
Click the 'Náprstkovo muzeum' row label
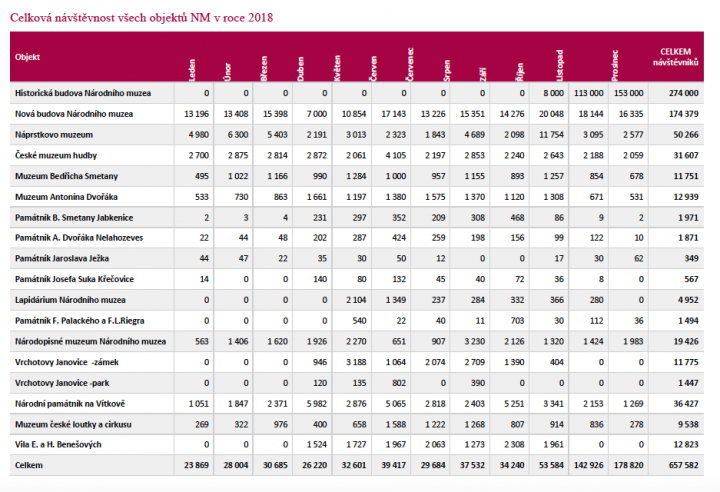click(54, 135)
